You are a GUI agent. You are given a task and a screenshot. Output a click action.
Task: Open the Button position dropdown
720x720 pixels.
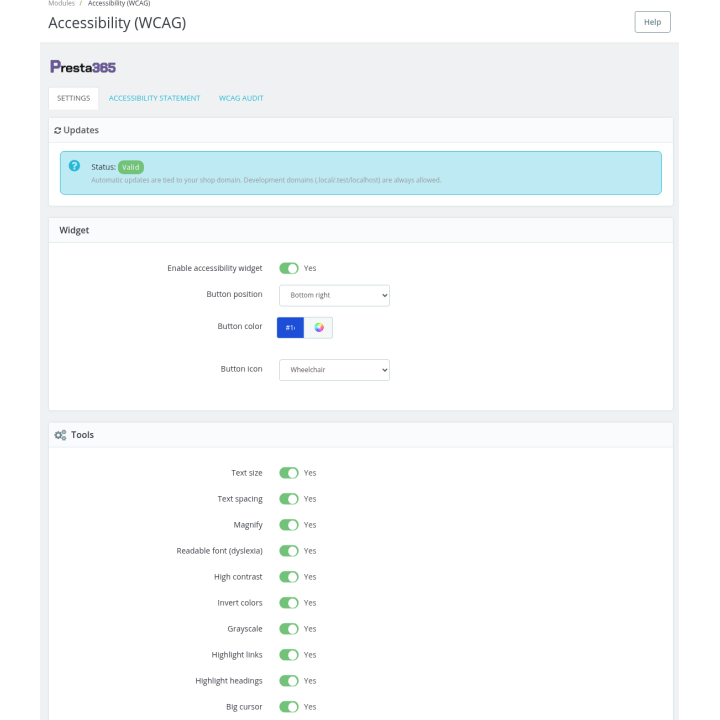click(334, 295)
